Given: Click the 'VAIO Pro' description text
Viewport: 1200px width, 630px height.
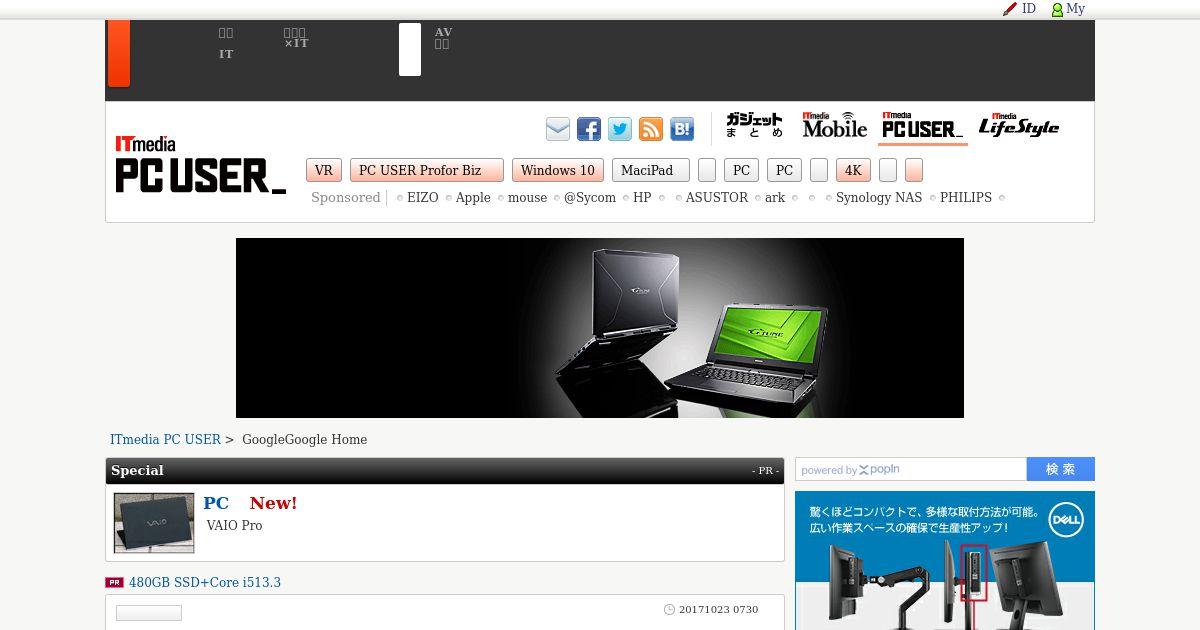Looking at the screenshot, I should tap(234, 526).
